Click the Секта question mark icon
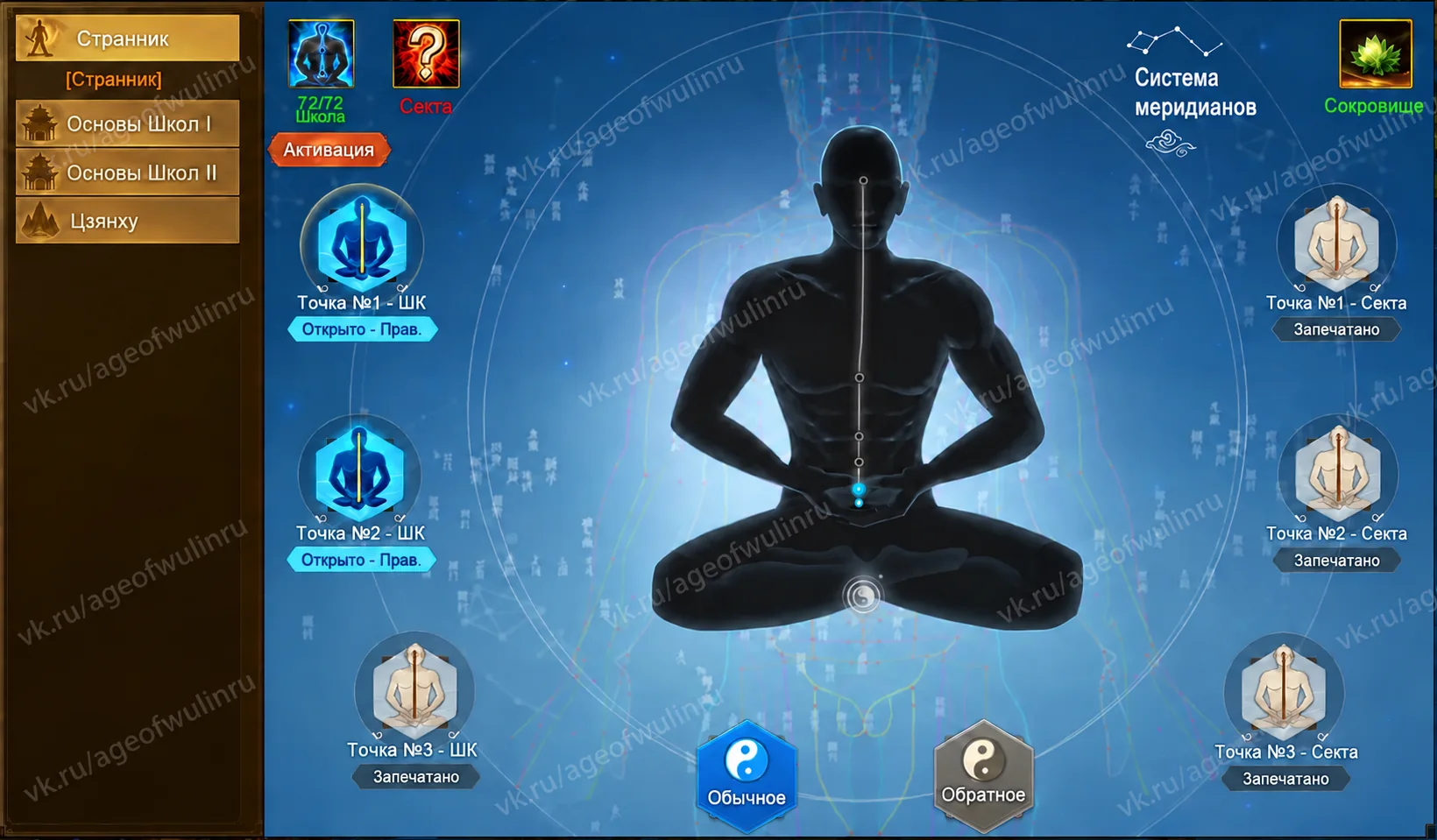 click(426, 54)
